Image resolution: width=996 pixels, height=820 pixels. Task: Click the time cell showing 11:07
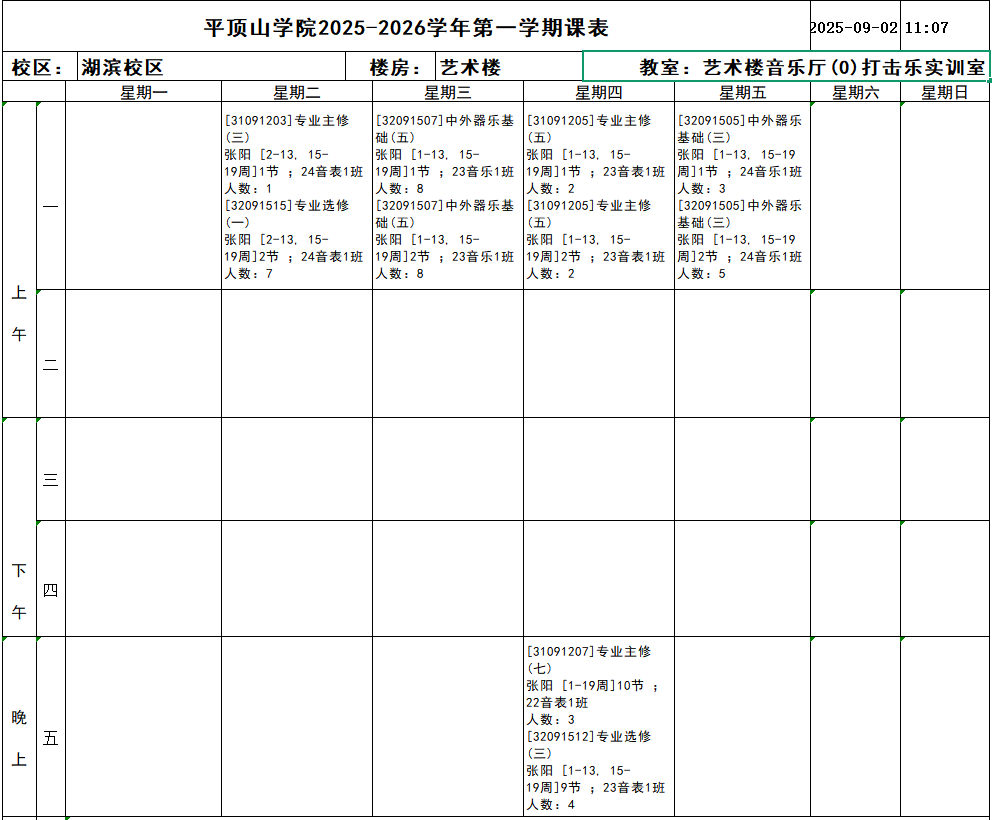[x=926, y=28]
